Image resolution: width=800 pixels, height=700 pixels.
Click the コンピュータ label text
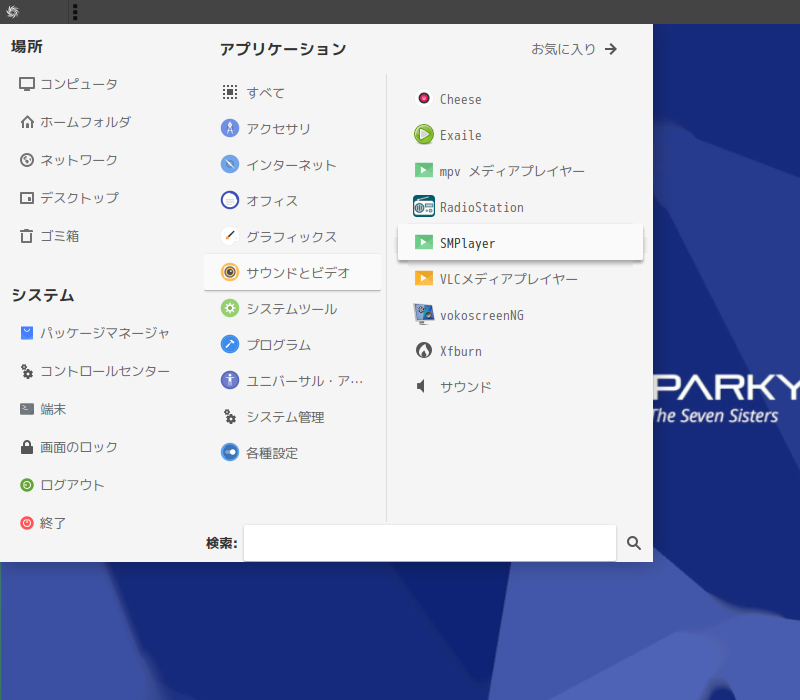coord(79,84)
